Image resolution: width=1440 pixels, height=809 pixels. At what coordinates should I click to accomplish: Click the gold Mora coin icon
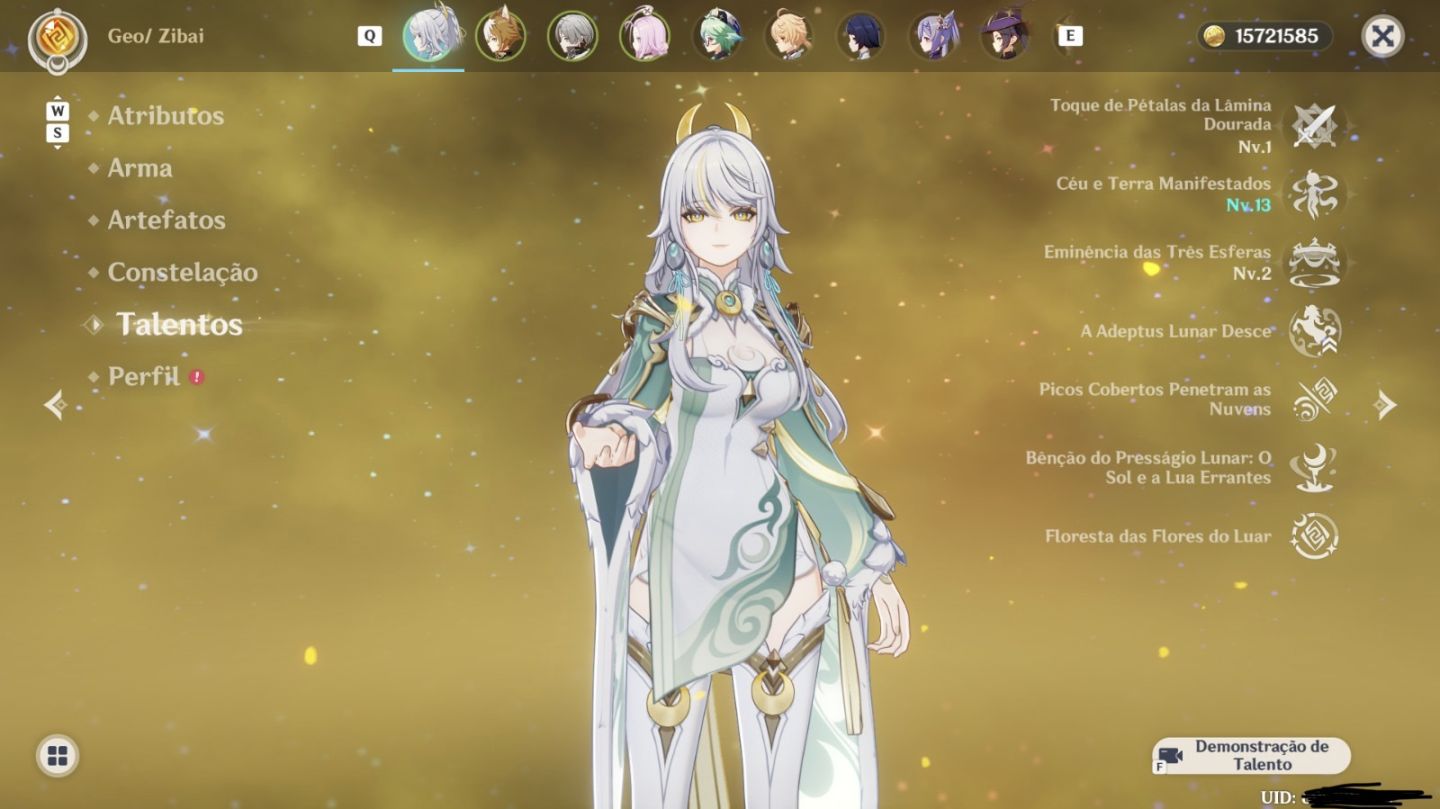click(1214, 37)
